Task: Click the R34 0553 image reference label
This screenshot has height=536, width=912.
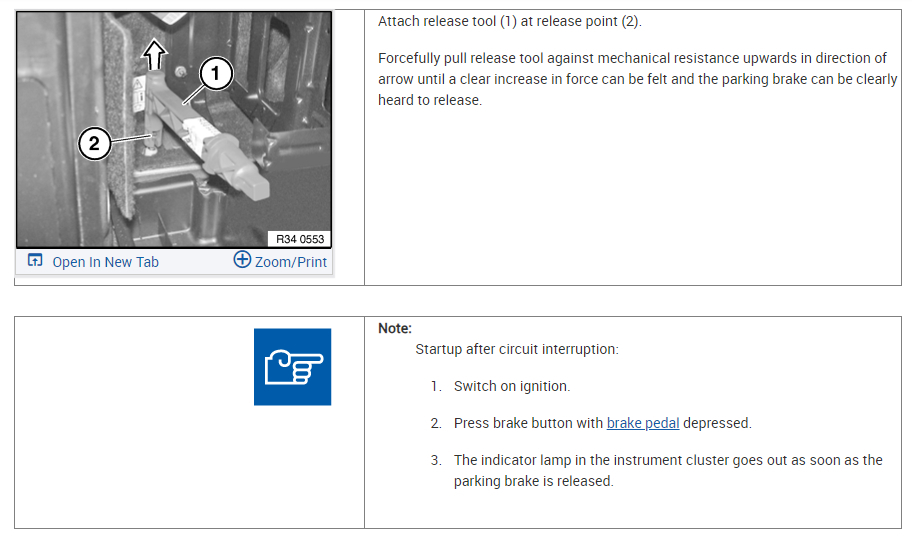Action: pyautogui.click(x=302, y=239)
